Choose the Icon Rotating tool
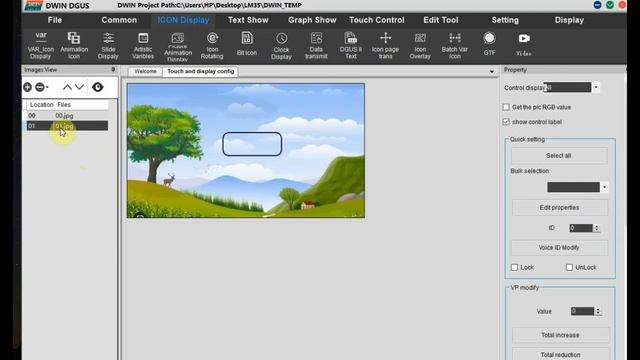This screenshot has height=360, width=640. pyautogui.click(x=212, y=45)
